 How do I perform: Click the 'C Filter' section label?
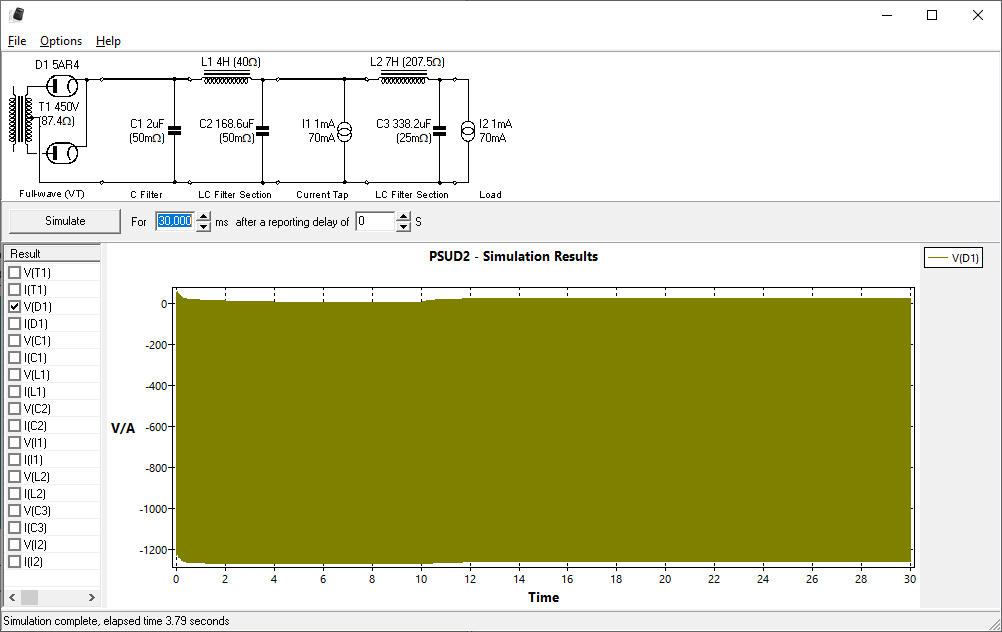[146, 194]
